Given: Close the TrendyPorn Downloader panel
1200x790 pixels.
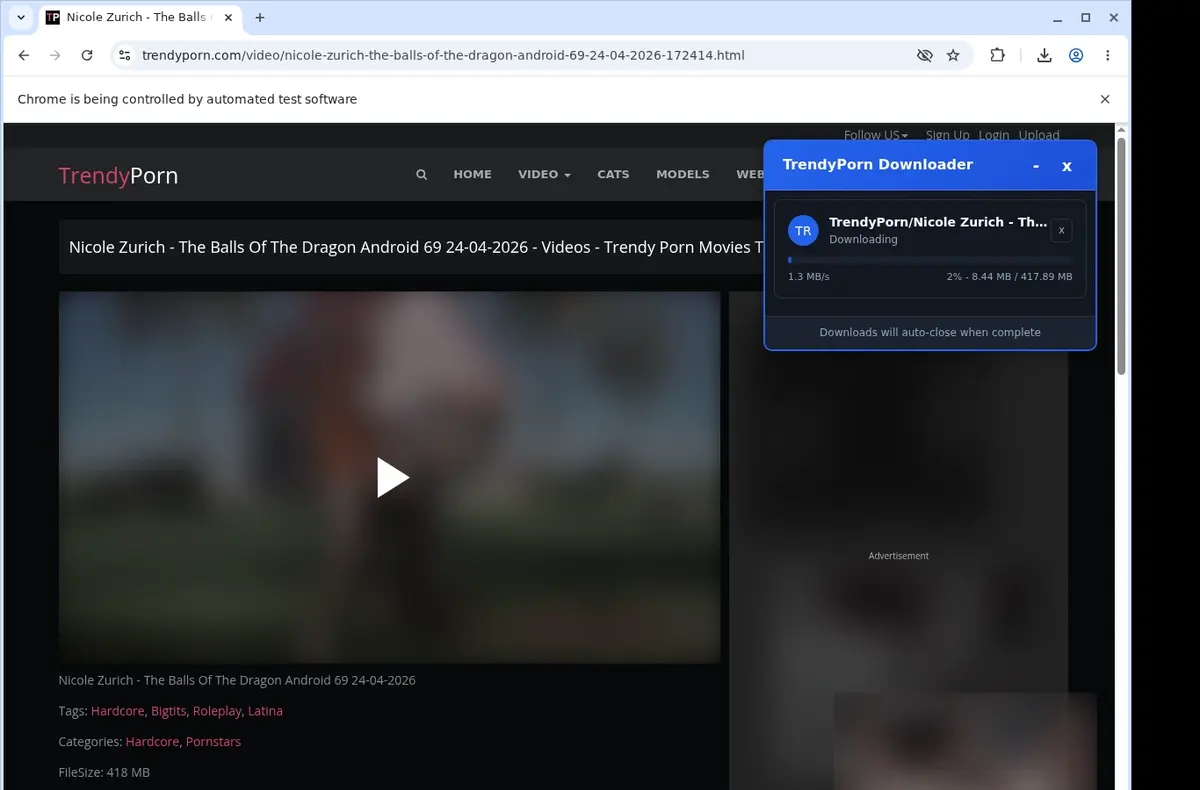Looking at the screenshot, I should pyautogui.click(x=1067, y=166).
